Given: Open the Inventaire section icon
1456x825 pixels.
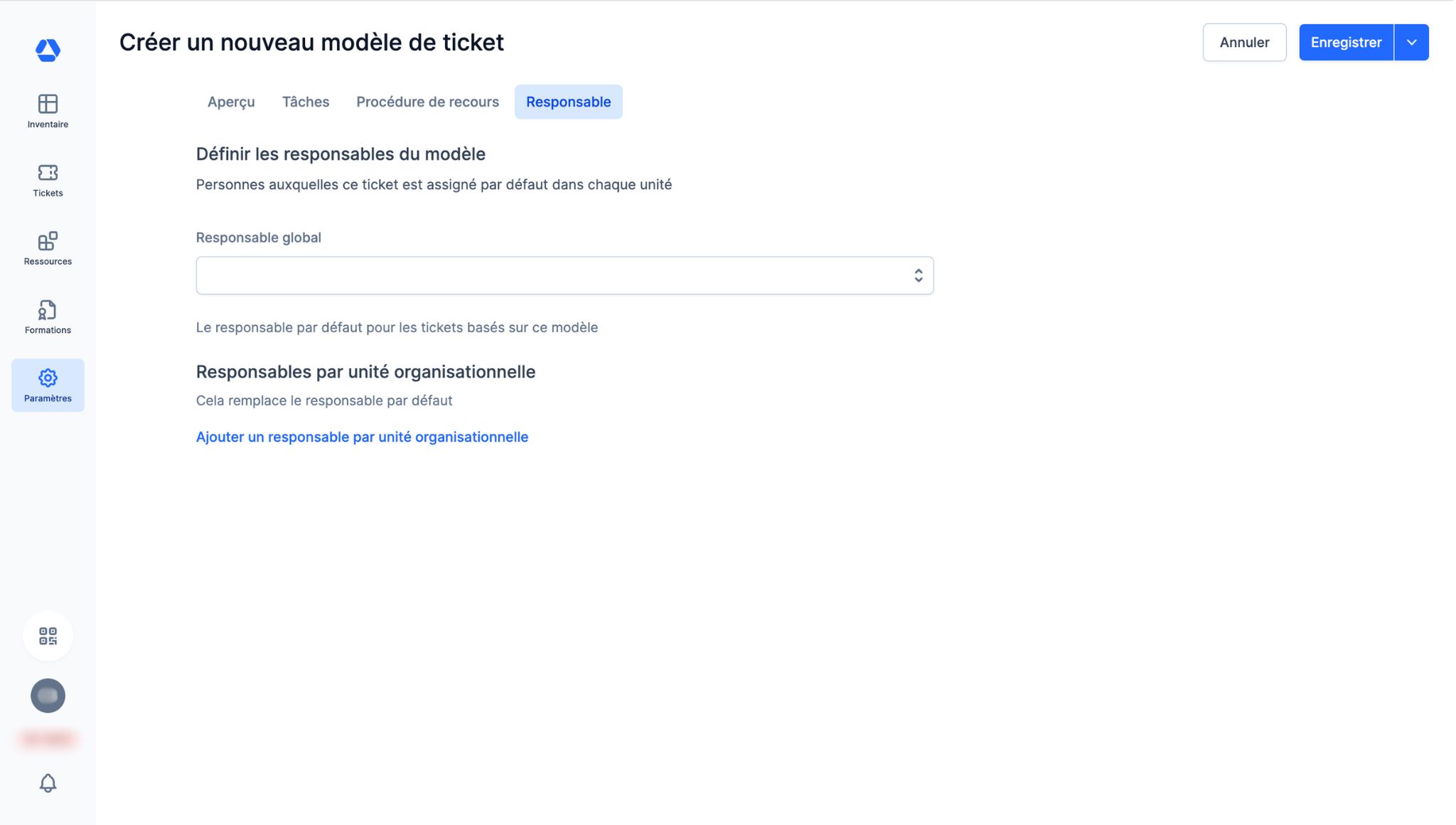Looking at the screenshot, I should 48,104.
